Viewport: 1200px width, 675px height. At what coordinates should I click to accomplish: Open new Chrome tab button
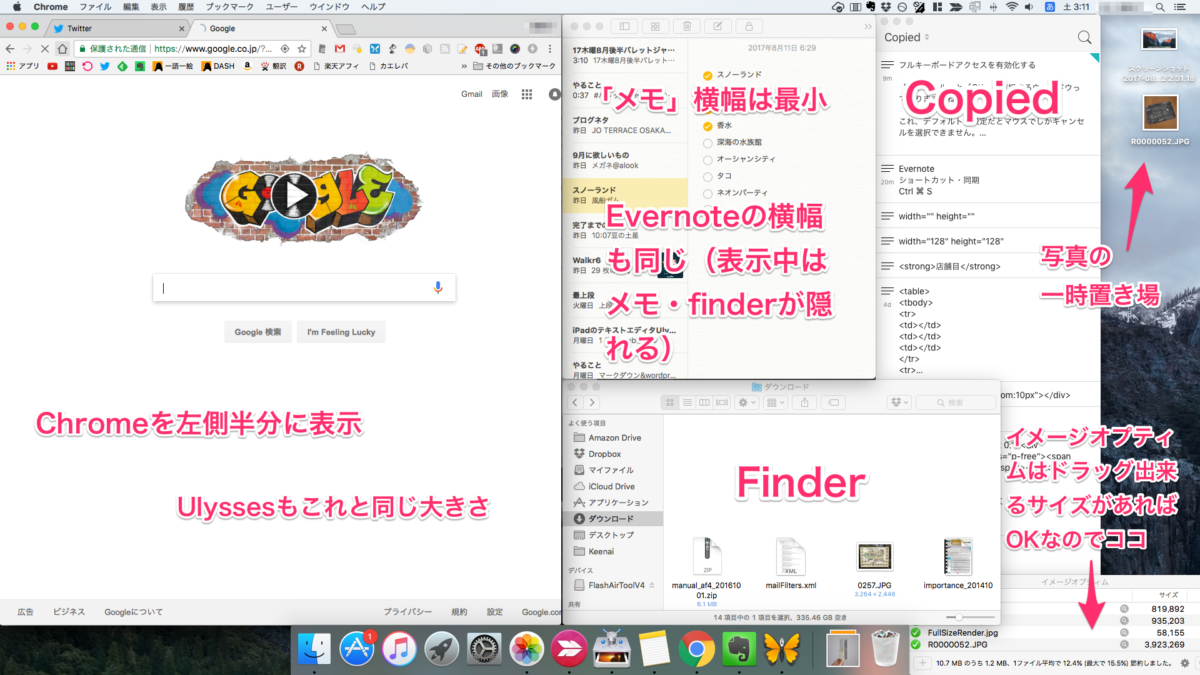(x=348, y=29)
